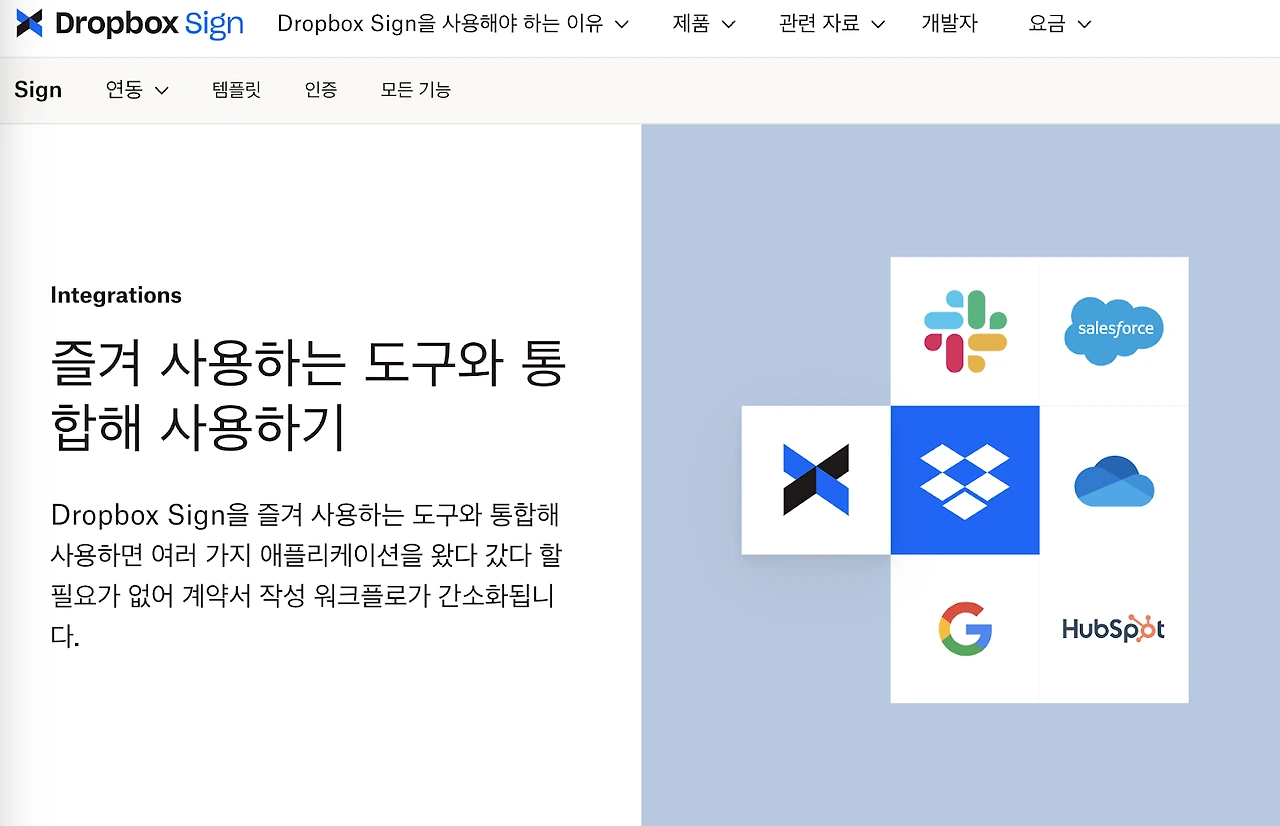Expand the 연동 submenu chevron
Viewport: 1280px width, 826px height.
[x=161, y=90]
